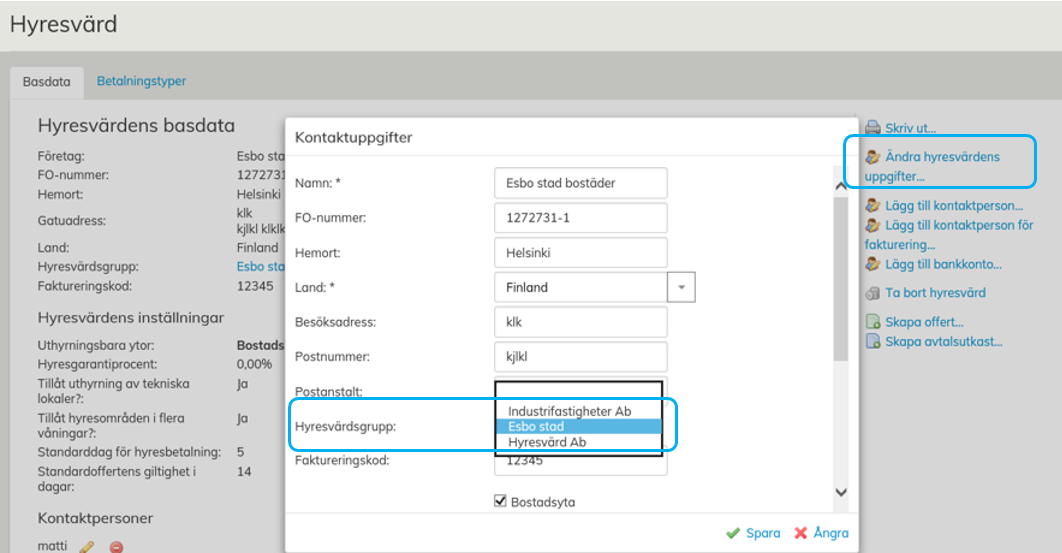Click the red remove icon beside matti
1062x553 pixels.
coord(116,546)
